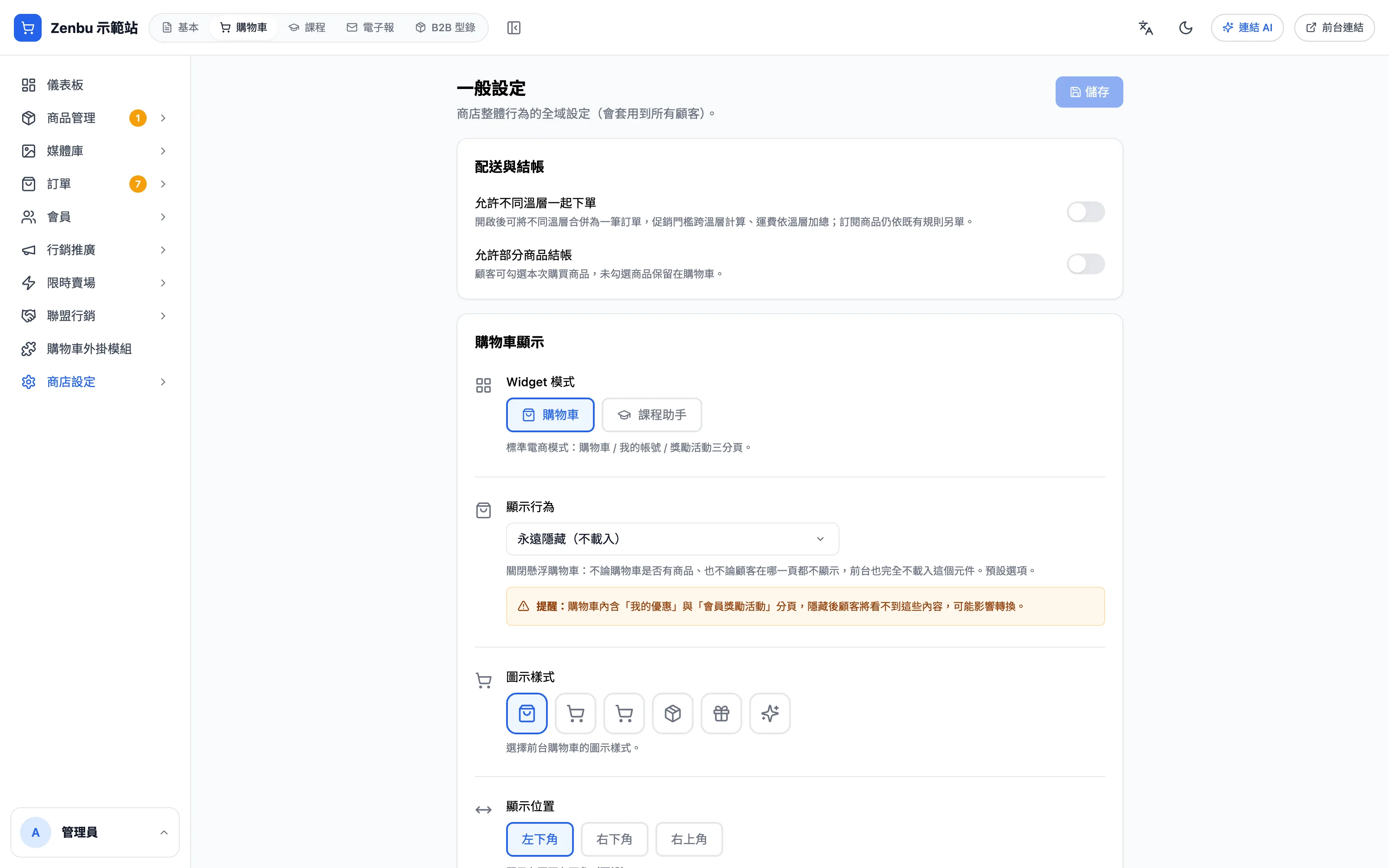Switch to the 電子報 tab
1389x868 pixels.
(x=370, y=27)
